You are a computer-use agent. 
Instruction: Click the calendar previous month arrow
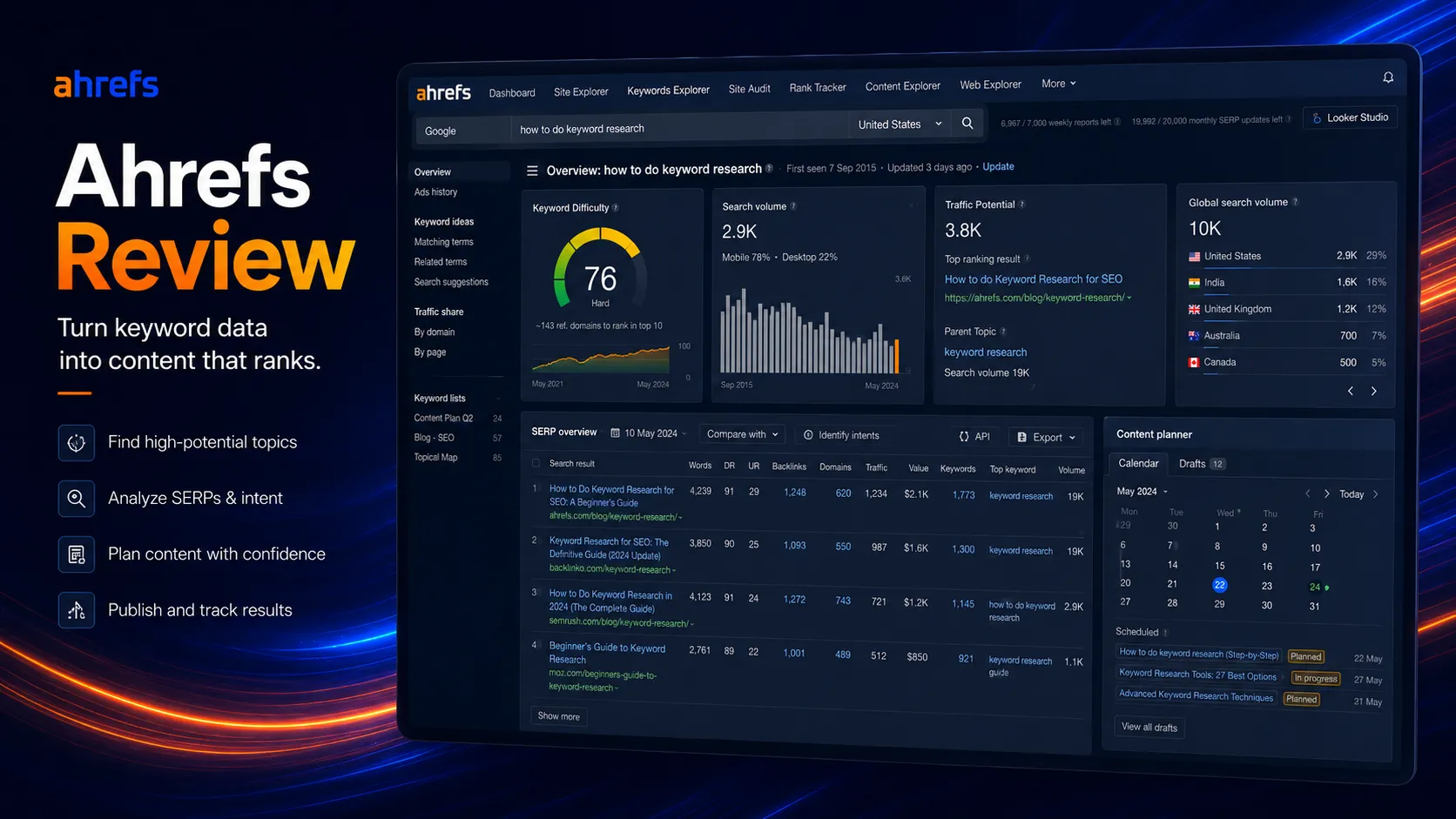[1307, 493]
